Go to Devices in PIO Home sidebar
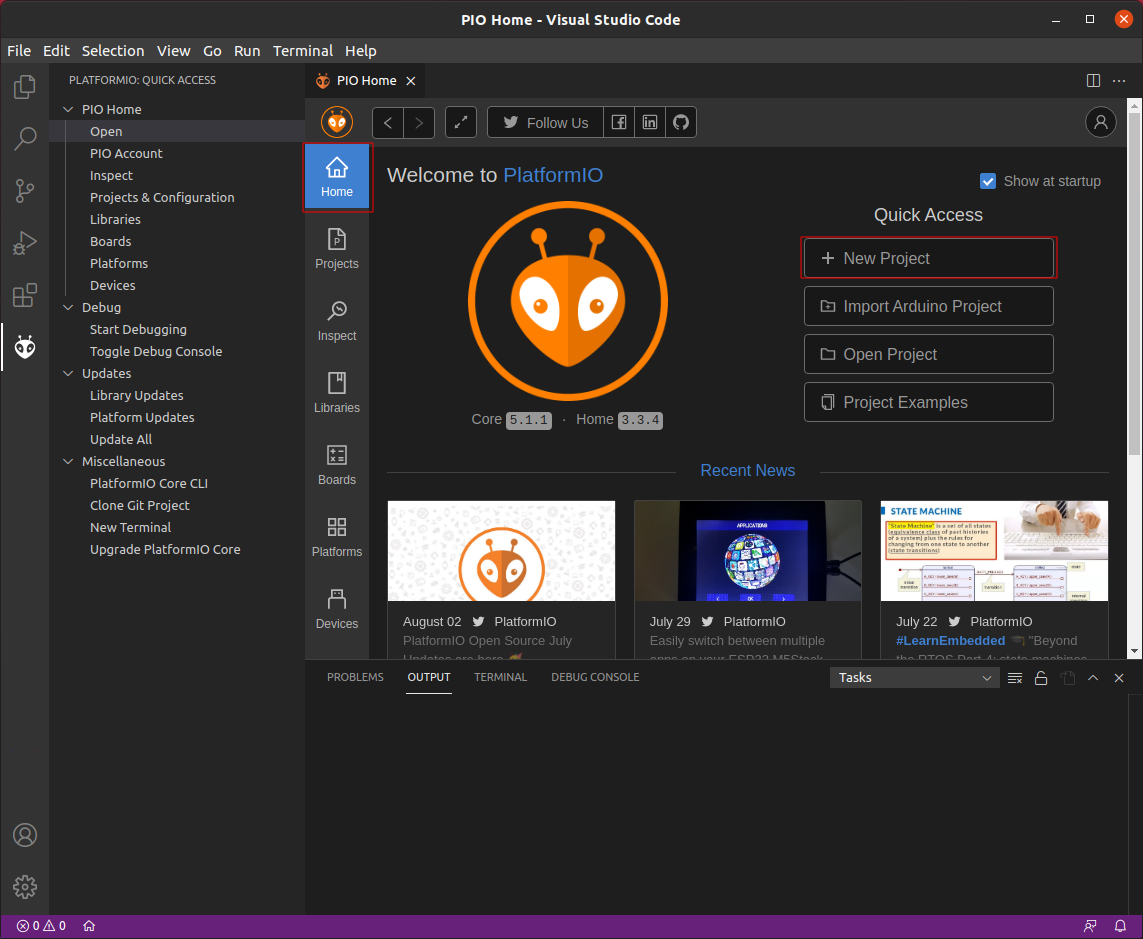 coord(337,609)
